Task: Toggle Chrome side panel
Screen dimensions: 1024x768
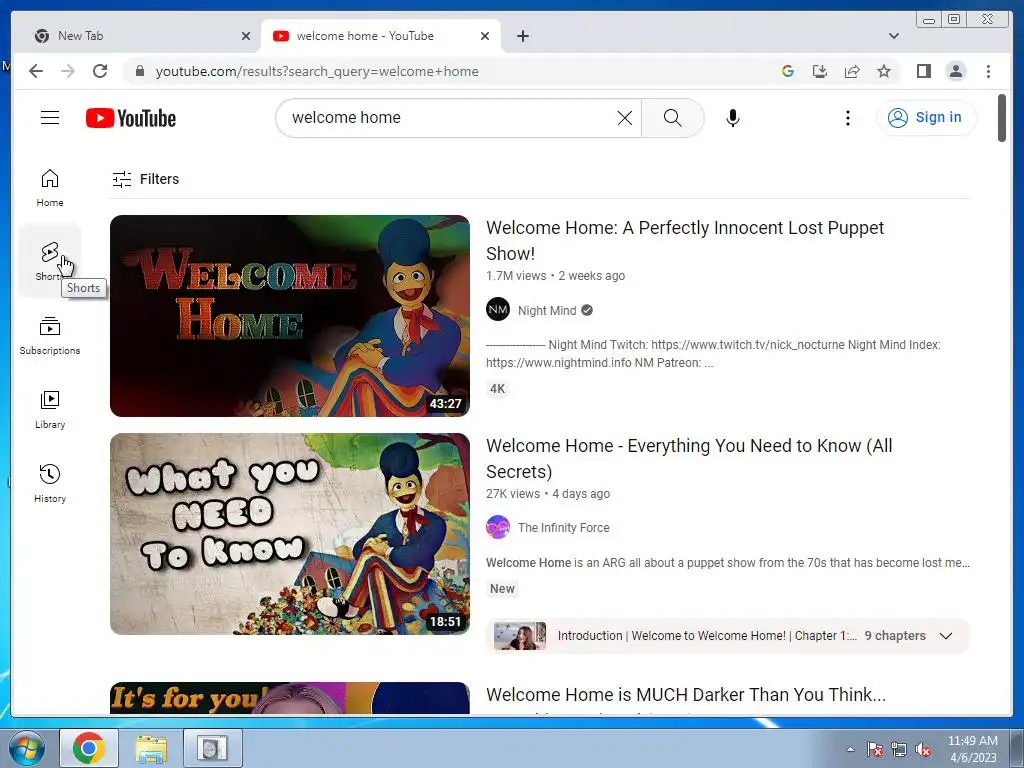Action: click(923, 71)
